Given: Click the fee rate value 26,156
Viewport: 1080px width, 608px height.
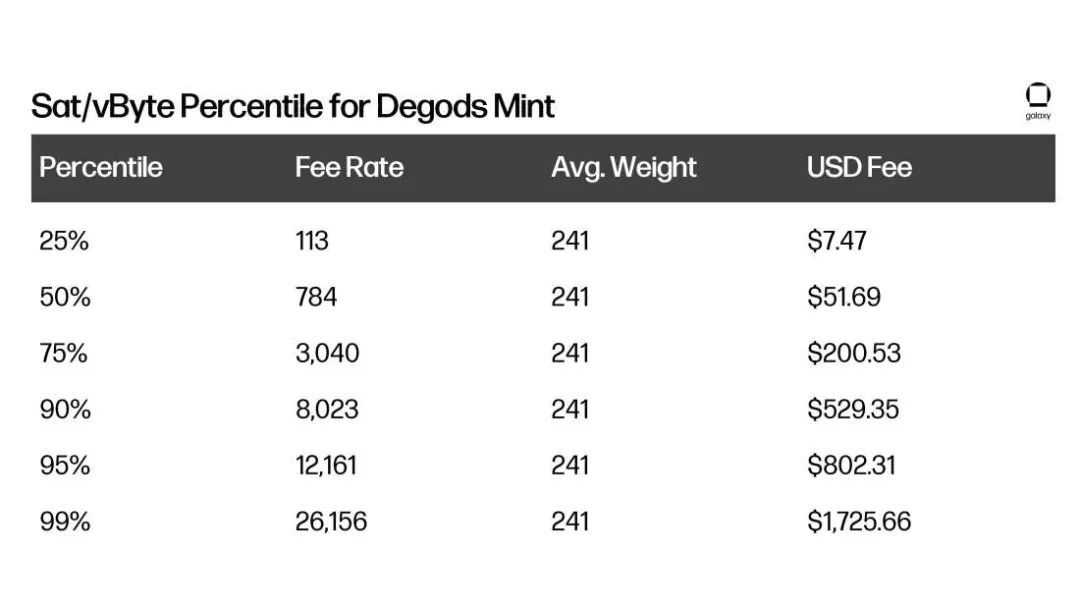Looking at the screenshot, I should pyautogui.click(x=331, y=522).
